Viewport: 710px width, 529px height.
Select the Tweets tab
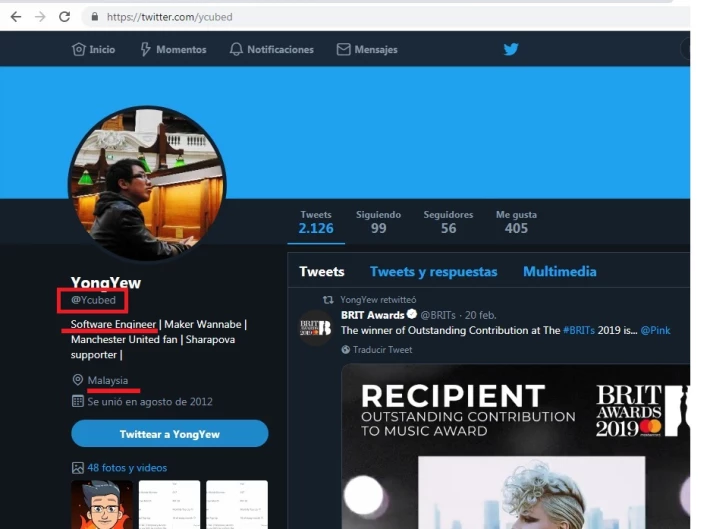coord(322,271)
